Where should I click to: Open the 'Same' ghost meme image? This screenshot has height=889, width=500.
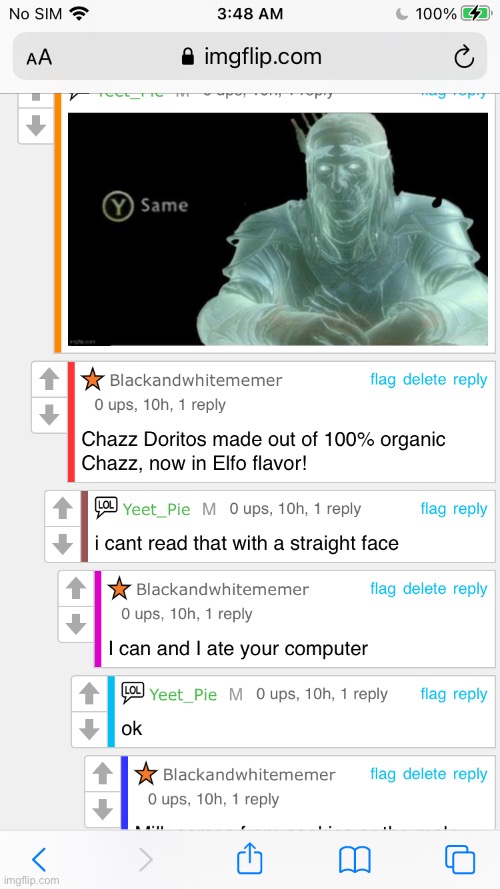(x=278, y=229)
